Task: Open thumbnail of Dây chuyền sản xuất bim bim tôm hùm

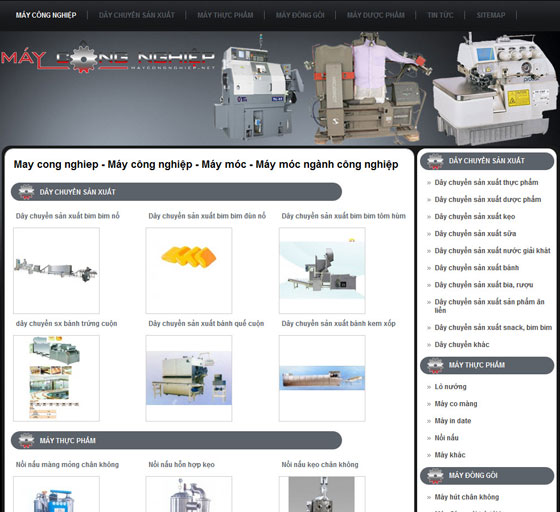Action: 322,271
